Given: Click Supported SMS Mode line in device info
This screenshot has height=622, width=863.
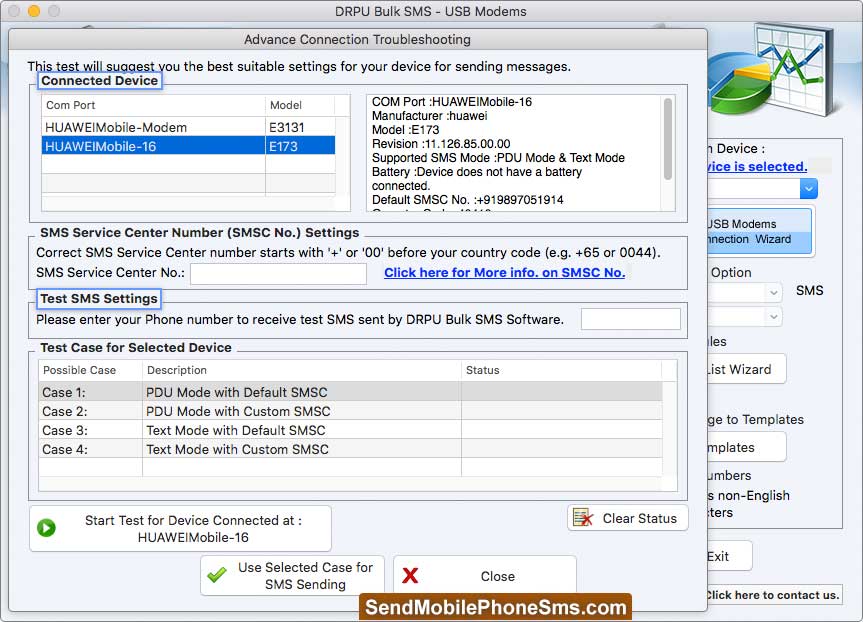Looking at the screenshot, I should click(x=498, y=158).
